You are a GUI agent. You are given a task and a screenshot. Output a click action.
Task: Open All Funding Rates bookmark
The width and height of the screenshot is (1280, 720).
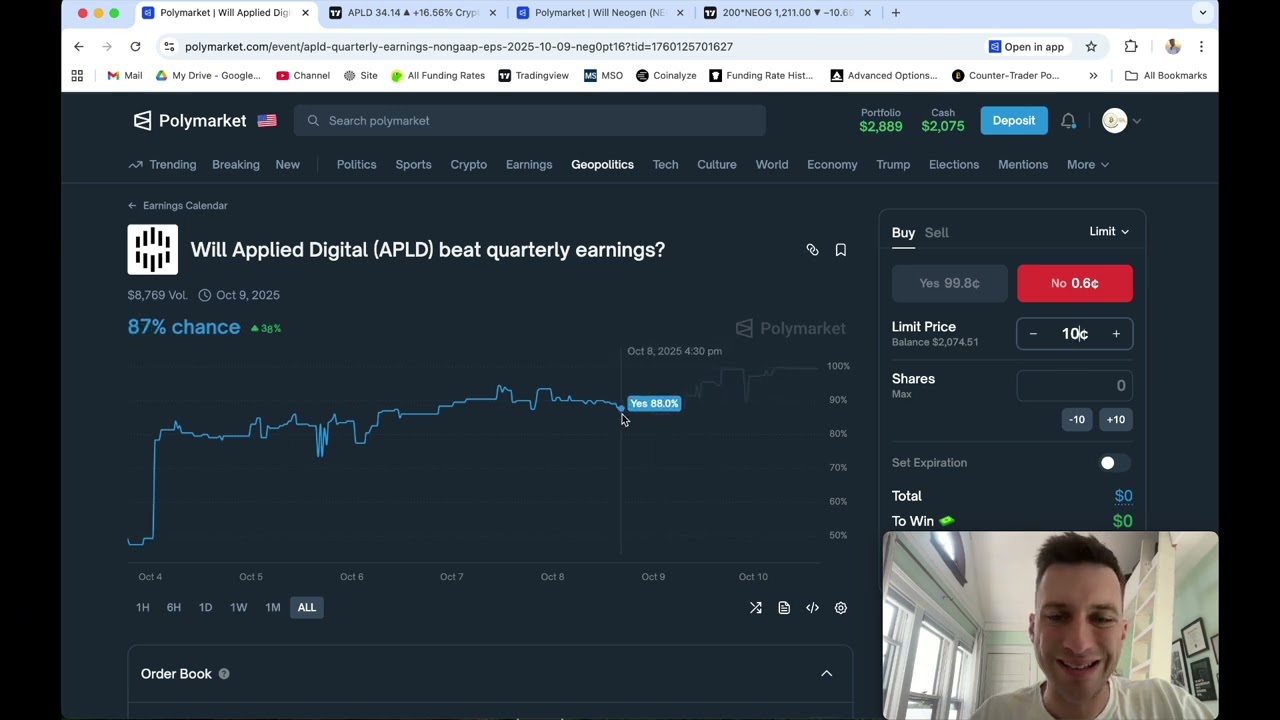[437, 75]
